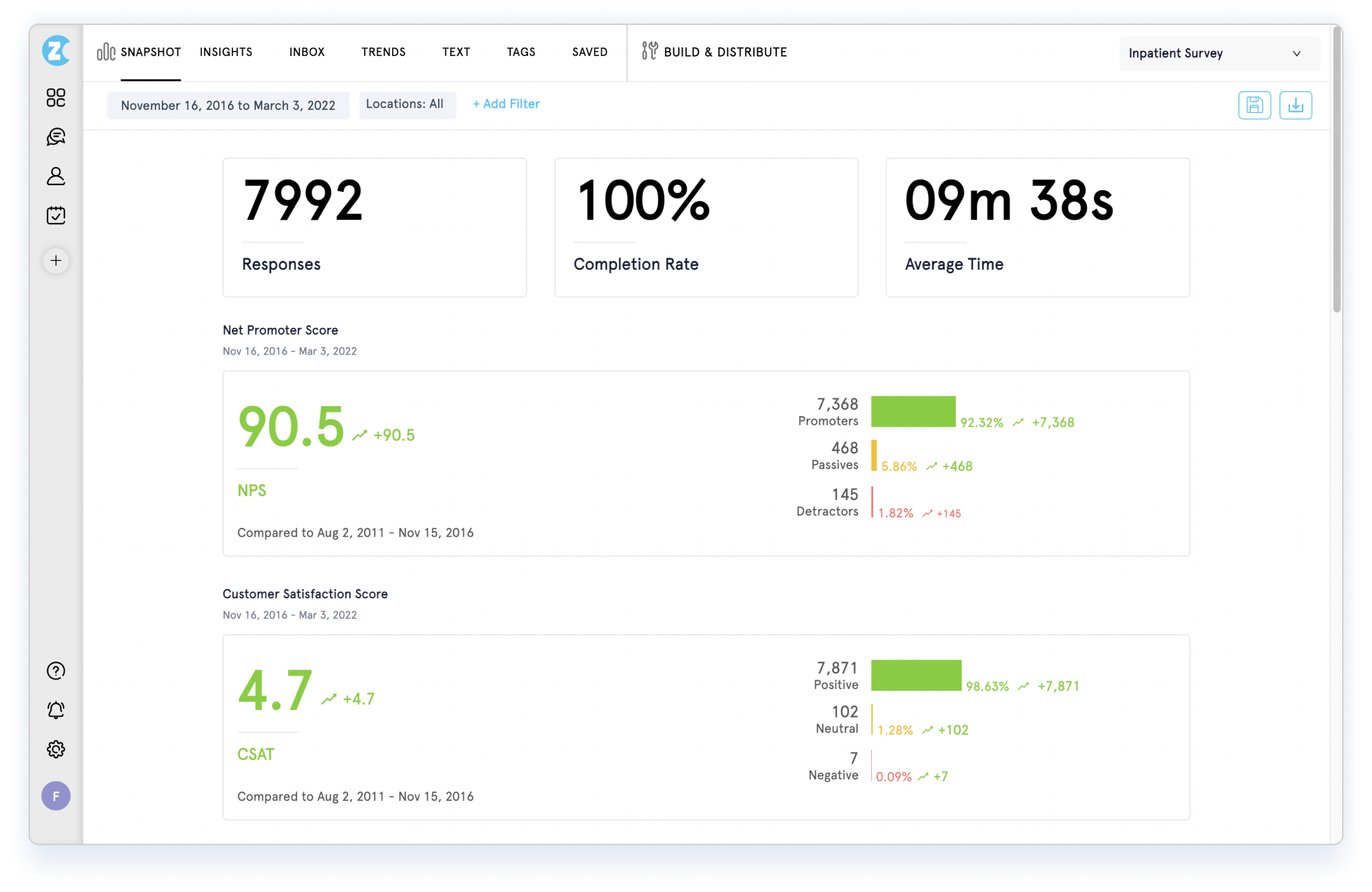The image size is (1372, 892).
Task: Open the Text tab
Action: (456, 52)
